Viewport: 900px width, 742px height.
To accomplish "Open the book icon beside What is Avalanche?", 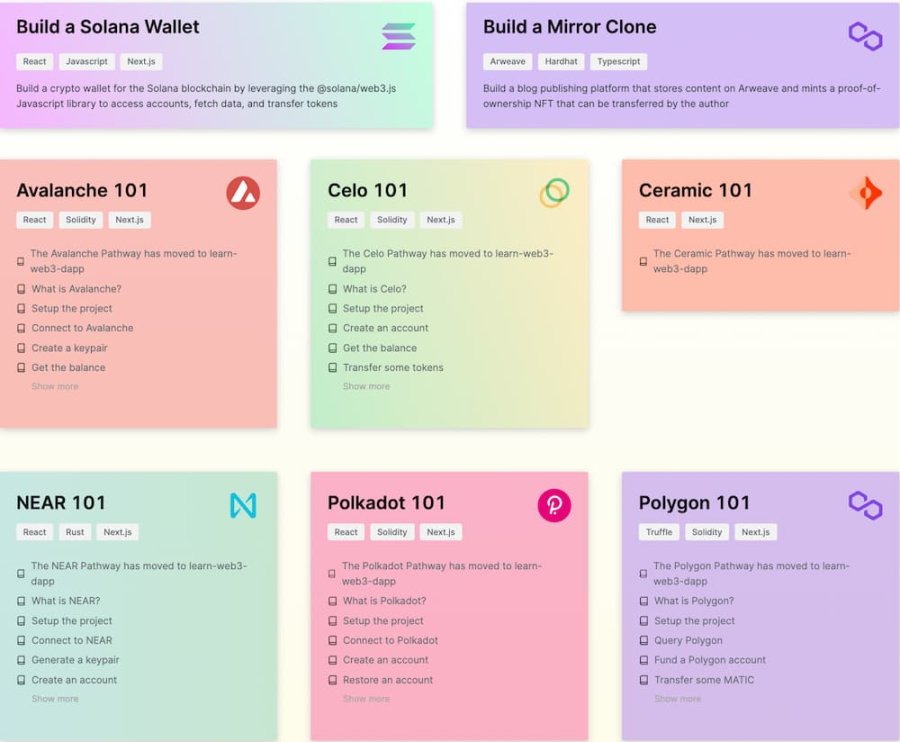I will pos(21,289).
